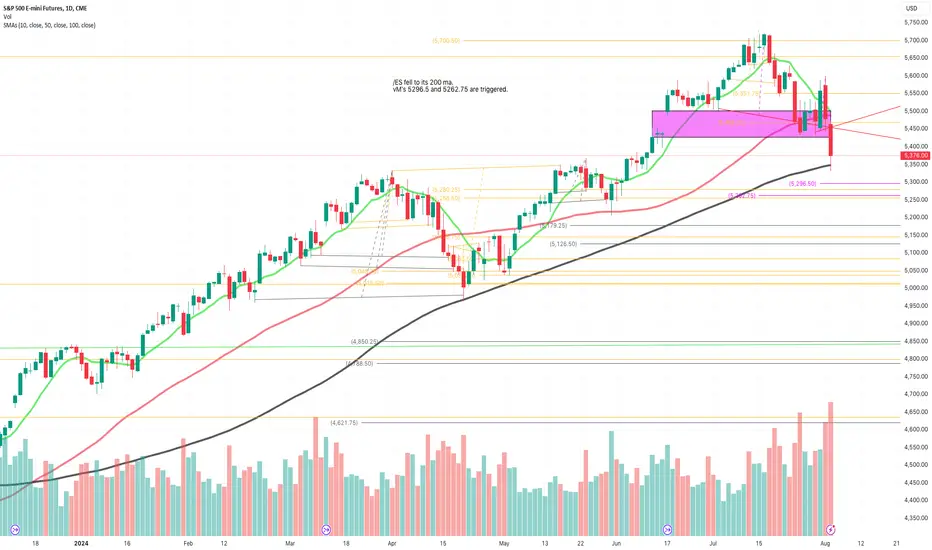The image size is (932, 550).
Task: Click the purple roll icon in mid-March
Action: click(x=326, y=527)
